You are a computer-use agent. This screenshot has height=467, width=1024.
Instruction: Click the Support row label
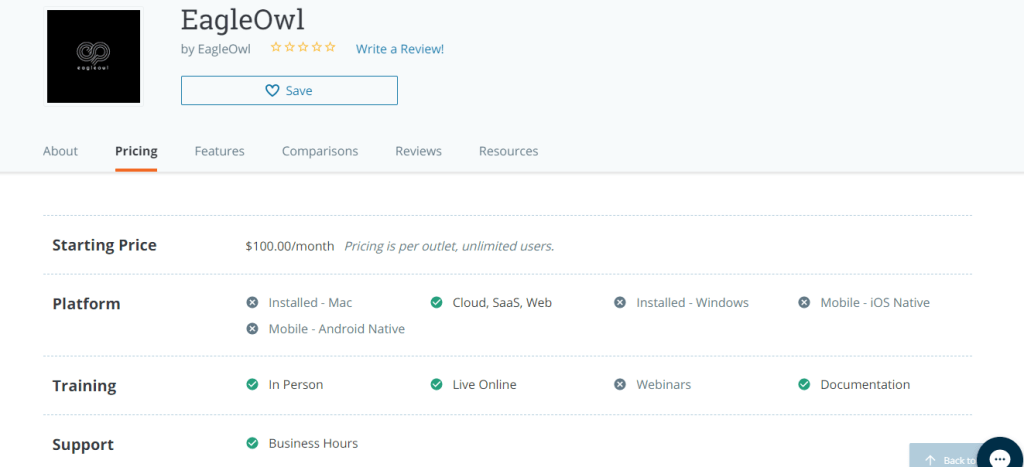[83, 445]
